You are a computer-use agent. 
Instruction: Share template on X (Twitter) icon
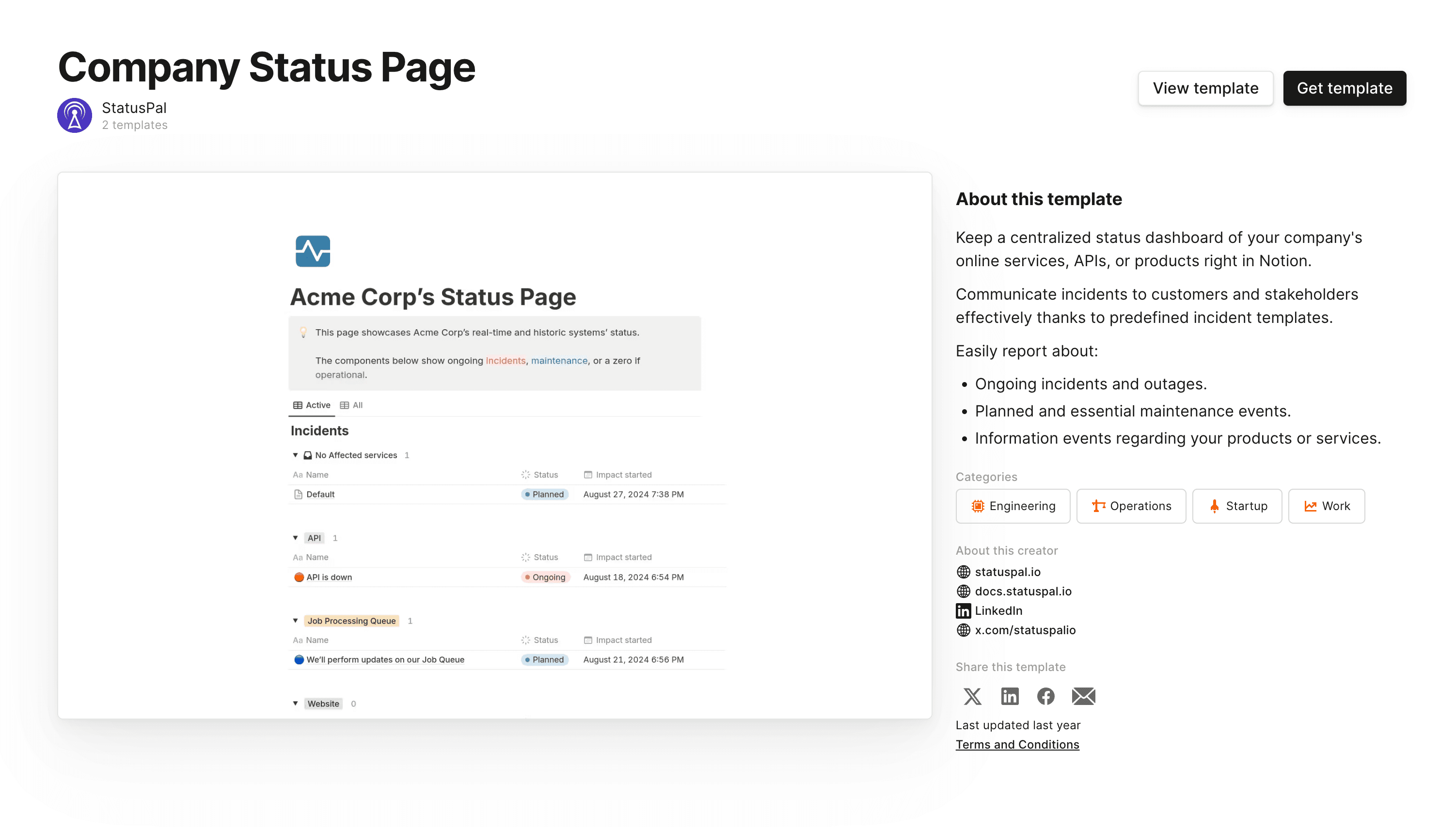[972, 696]
